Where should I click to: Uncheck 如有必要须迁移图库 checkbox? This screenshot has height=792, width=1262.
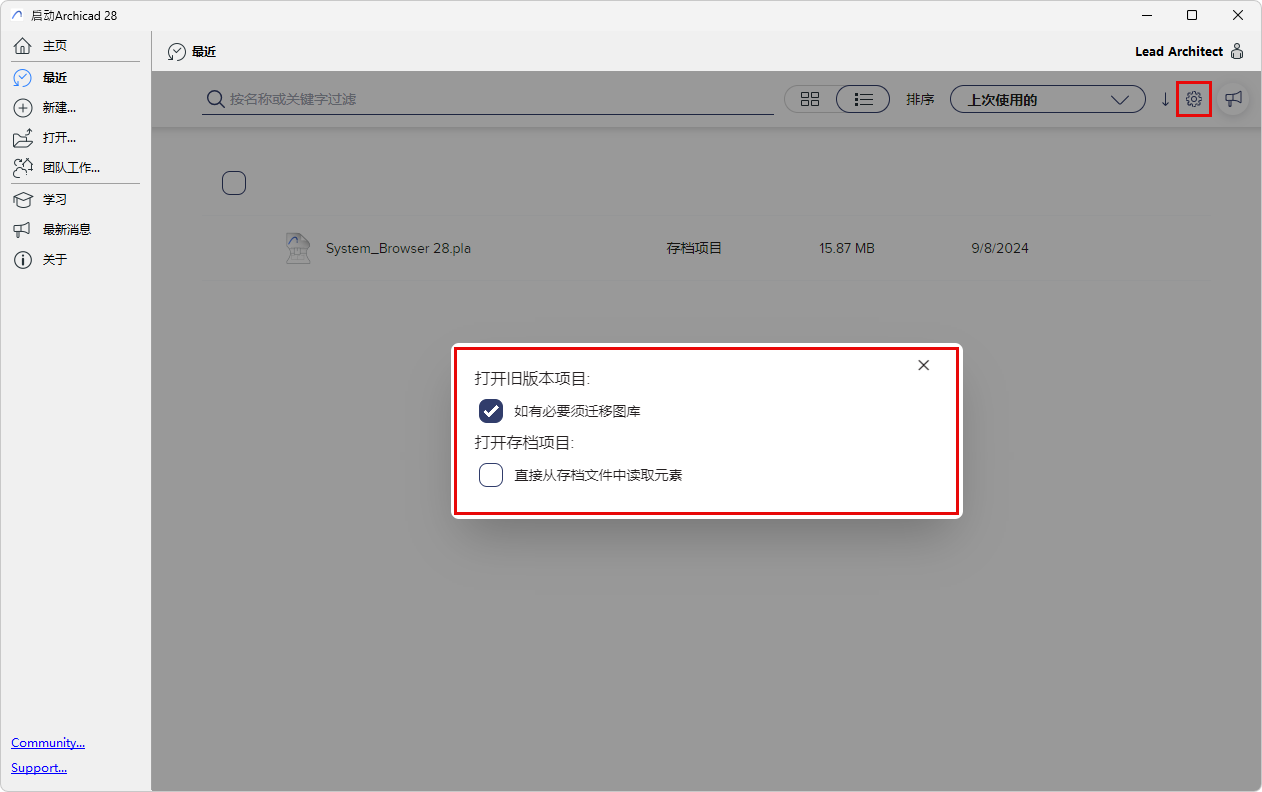491,411
